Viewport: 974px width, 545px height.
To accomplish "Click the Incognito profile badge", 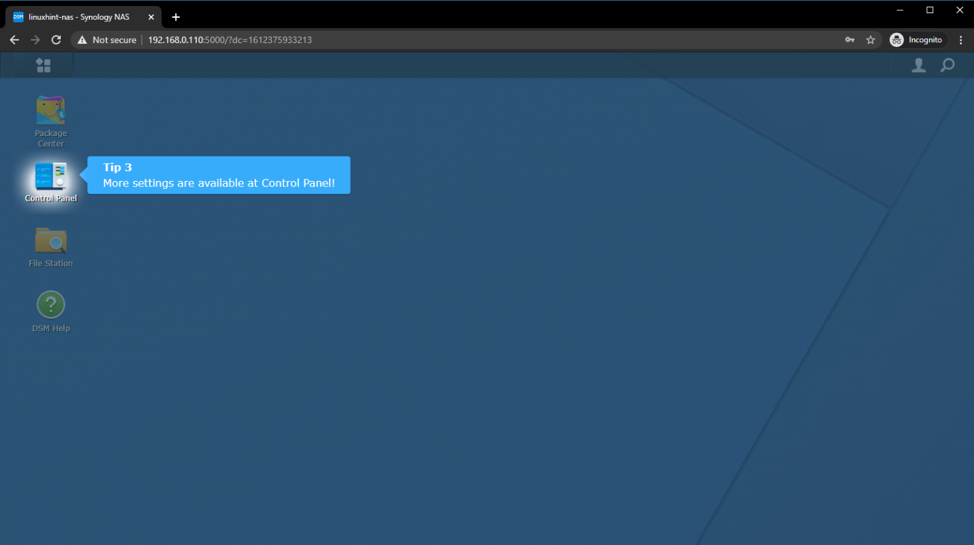I will click(916, 40).
